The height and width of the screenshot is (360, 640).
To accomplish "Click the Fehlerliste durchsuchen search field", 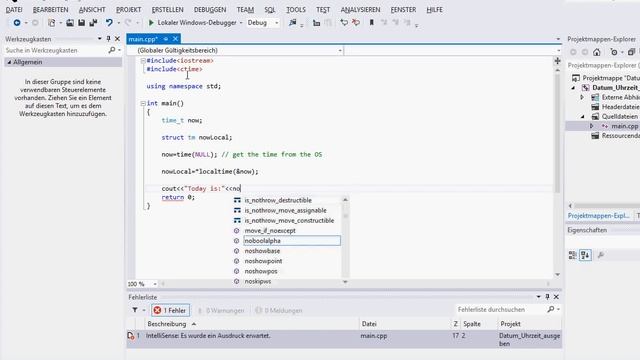I will (x=500, y=309).
